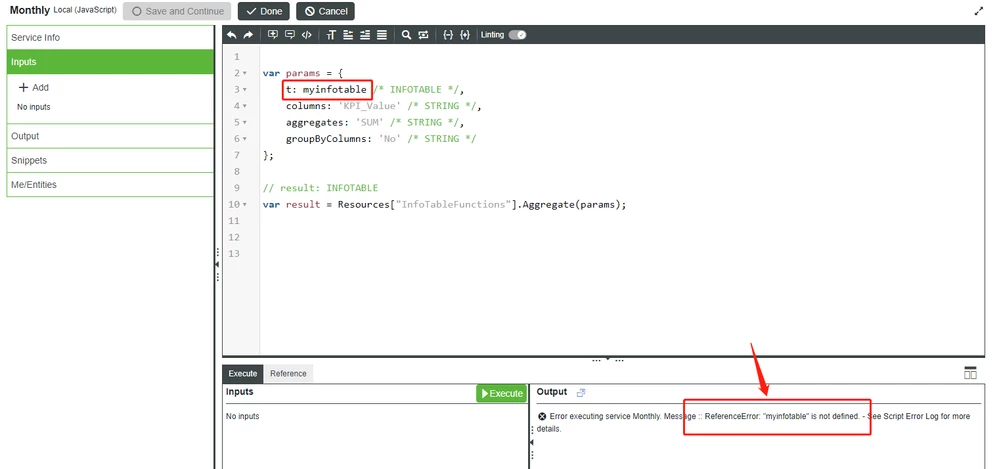The width and height of the screenshot is (999, 469).
Task: Open the Service Info section
Action: coord(110,38)
